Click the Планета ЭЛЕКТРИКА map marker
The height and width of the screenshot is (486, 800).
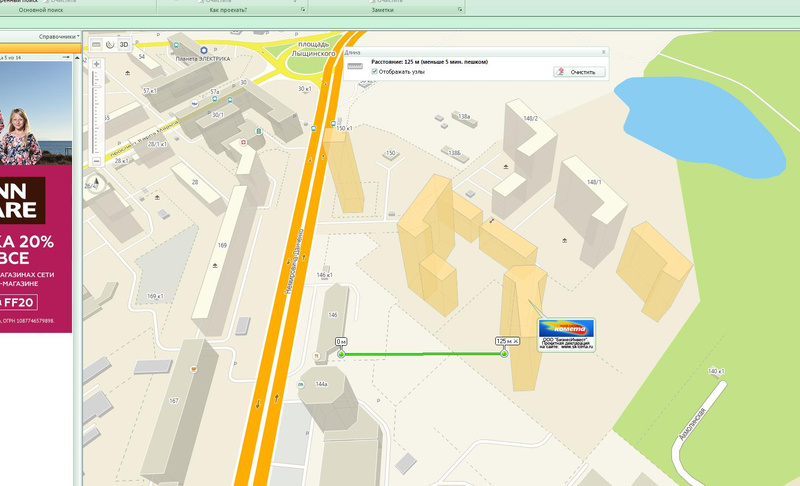point(204,49)
